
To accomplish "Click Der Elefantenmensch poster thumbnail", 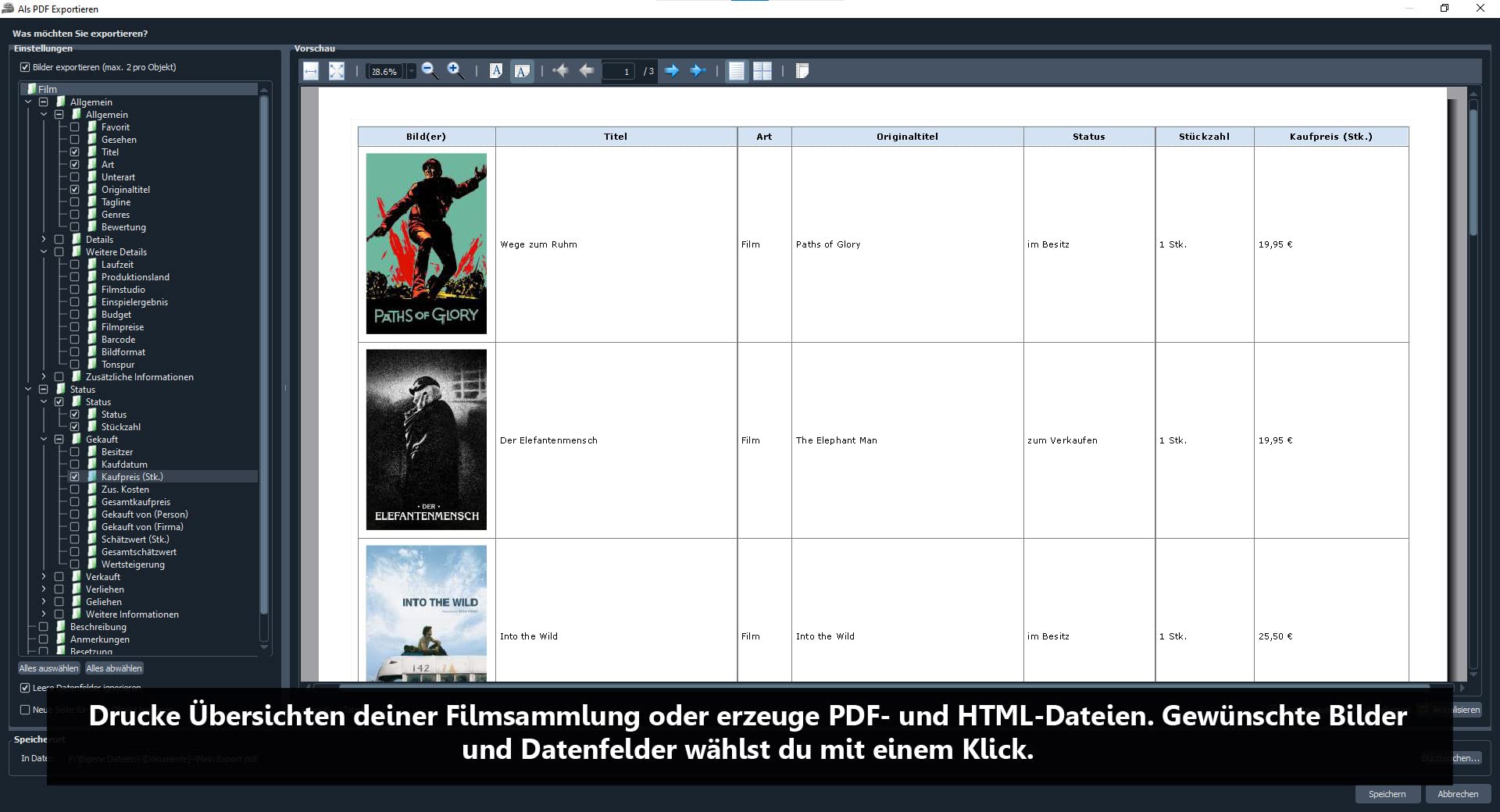I will point(427,440).
